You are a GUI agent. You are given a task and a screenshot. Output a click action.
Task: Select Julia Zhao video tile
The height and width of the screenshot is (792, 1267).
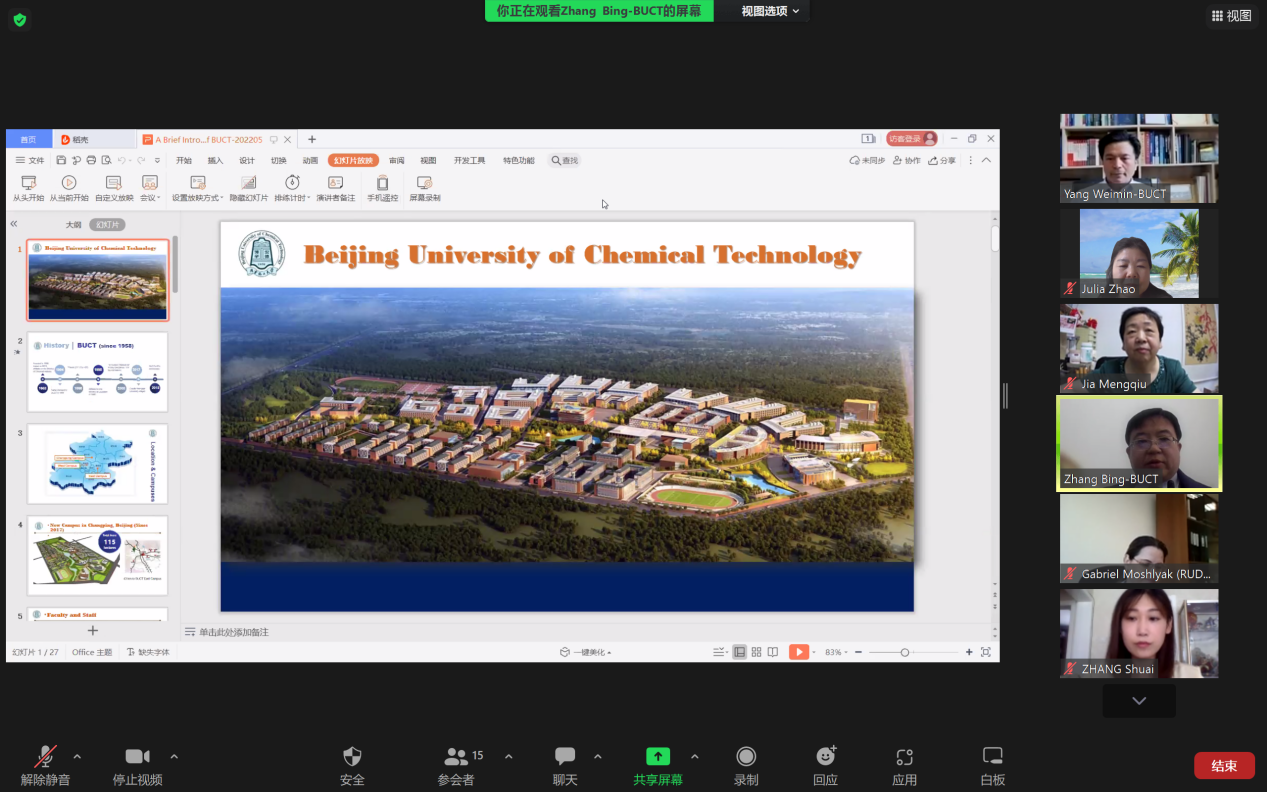pos(1139,254)
